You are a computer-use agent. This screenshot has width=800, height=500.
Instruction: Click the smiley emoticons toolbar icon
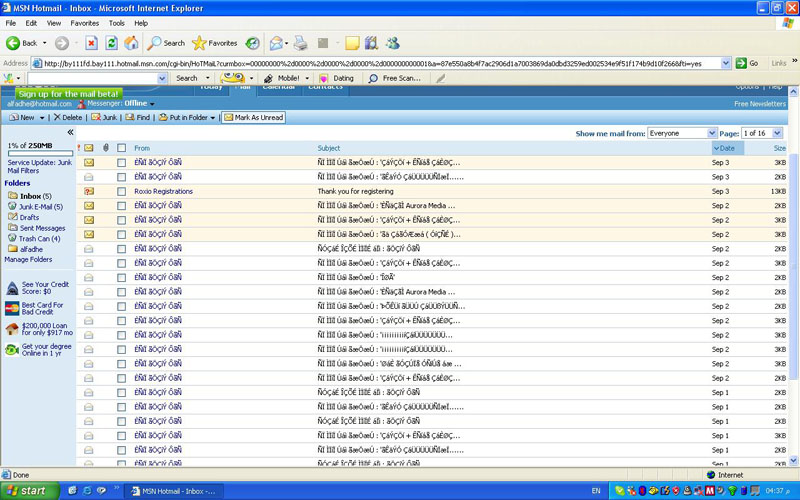pyautogui.click(x=232, y=78)
